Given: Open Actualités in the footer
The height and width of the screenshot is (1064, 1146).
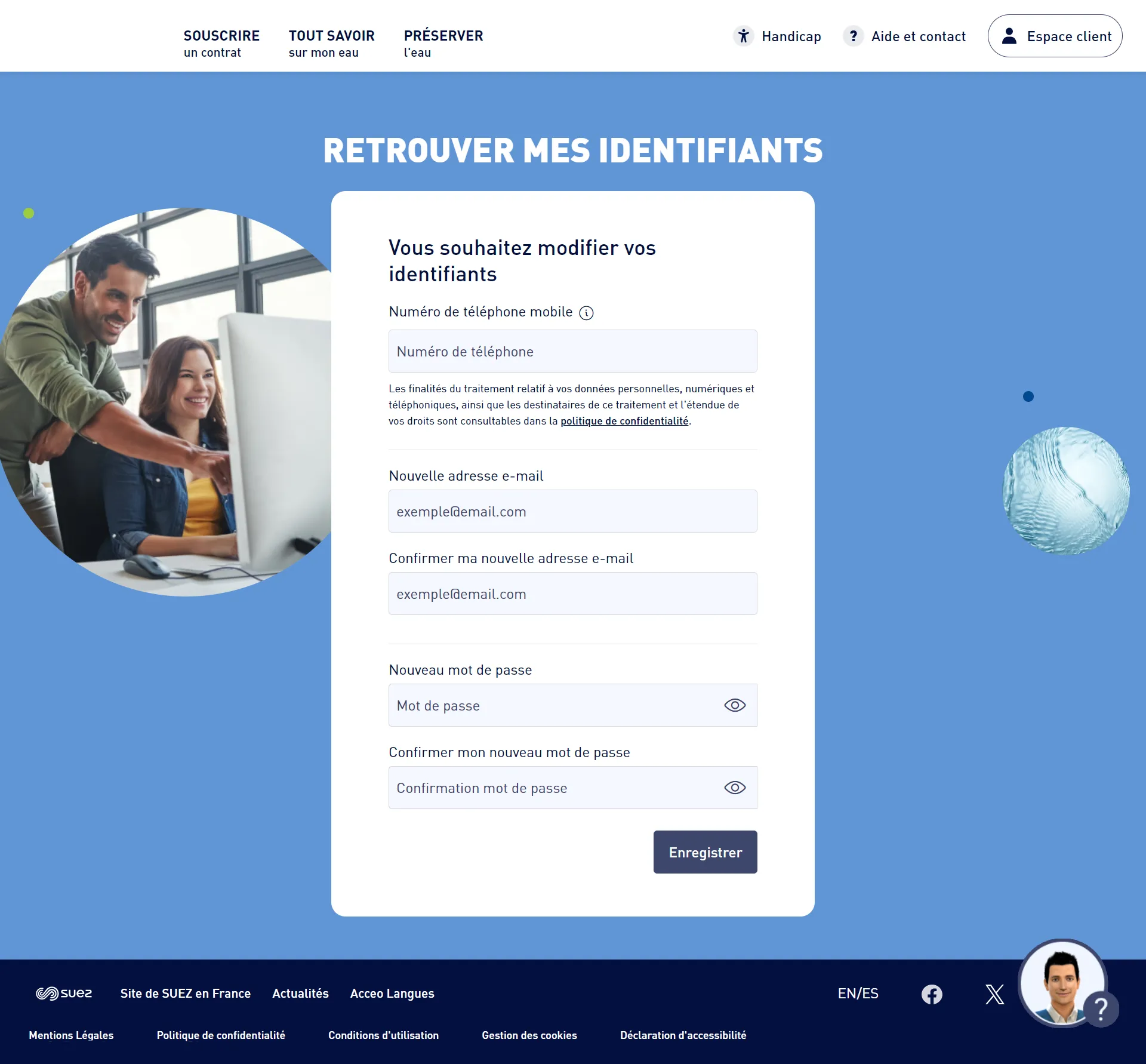Looking at the screenshot, I should tap(300, 994).
